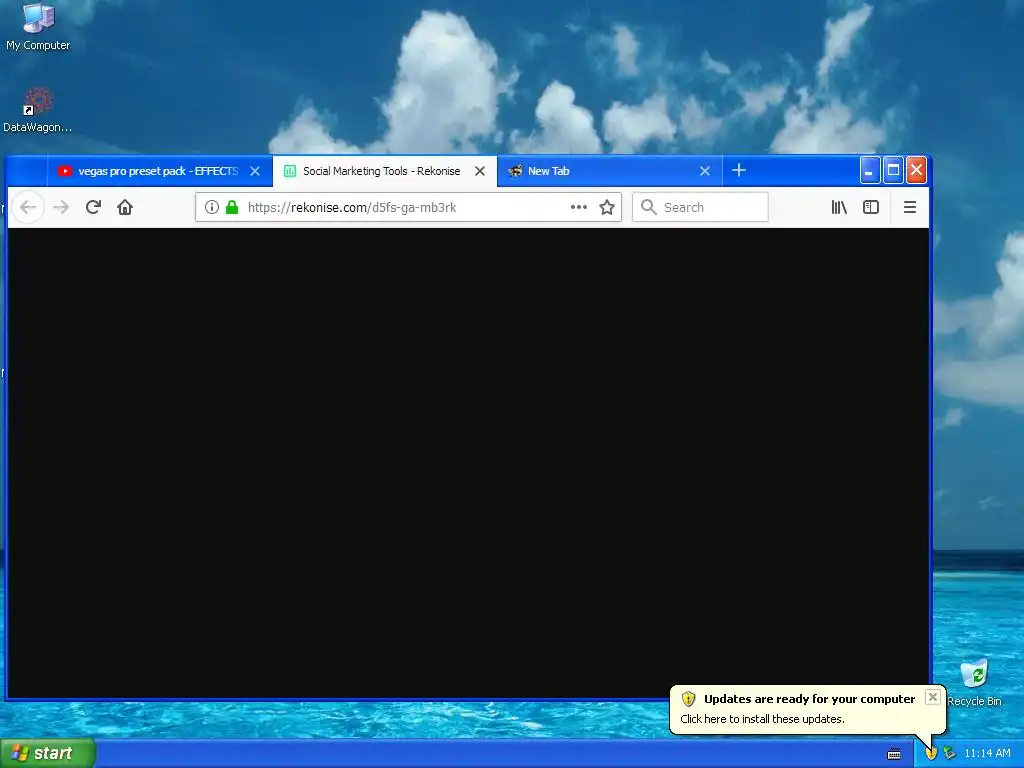The width and height of the screenshot is (1024, 768).
Task: Reload the current Rekonise page
Action: point(93,208)
